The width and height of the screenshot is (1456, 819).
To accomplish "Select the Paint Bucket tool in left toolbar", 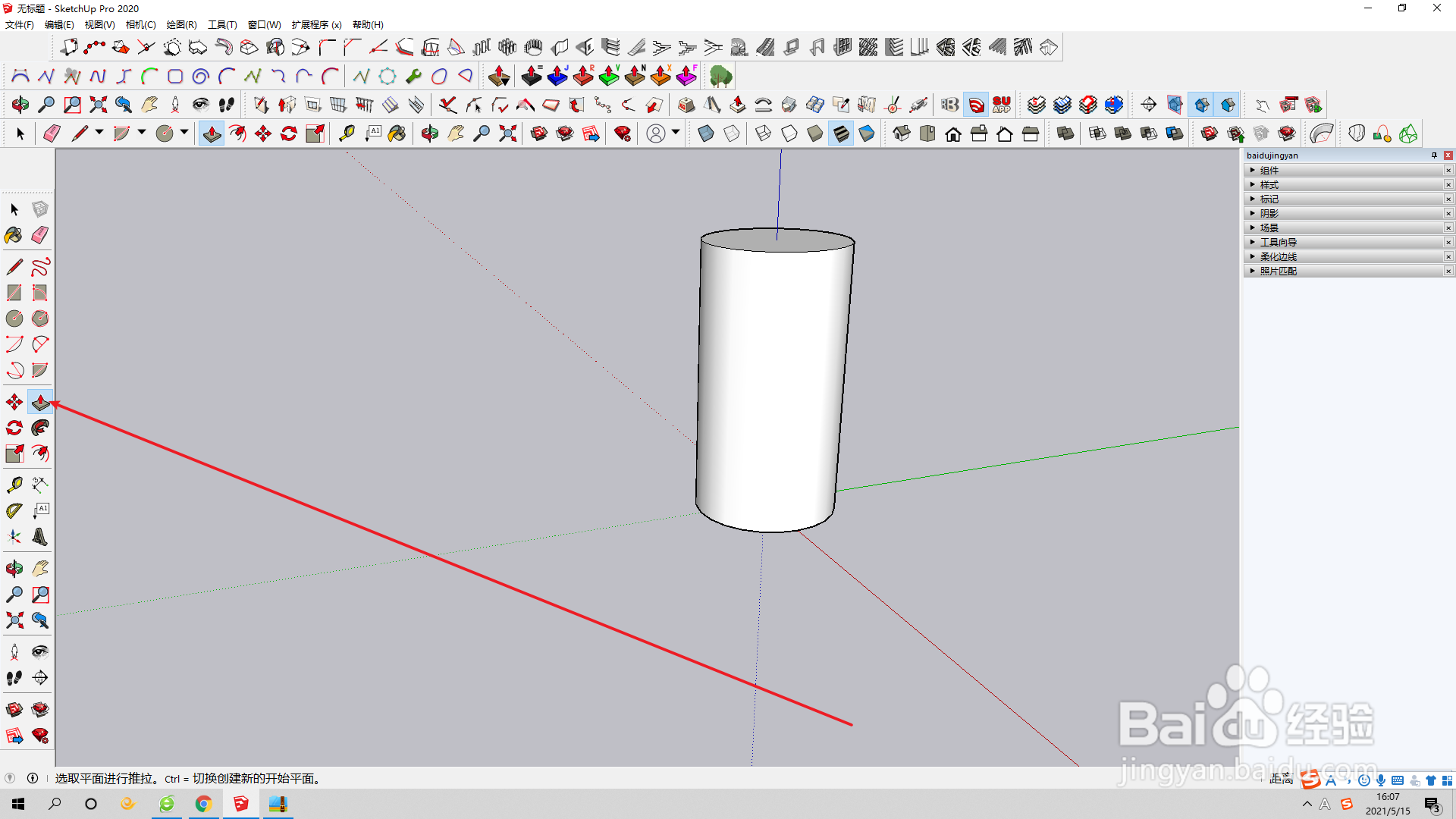I will (x=14, y=235).
